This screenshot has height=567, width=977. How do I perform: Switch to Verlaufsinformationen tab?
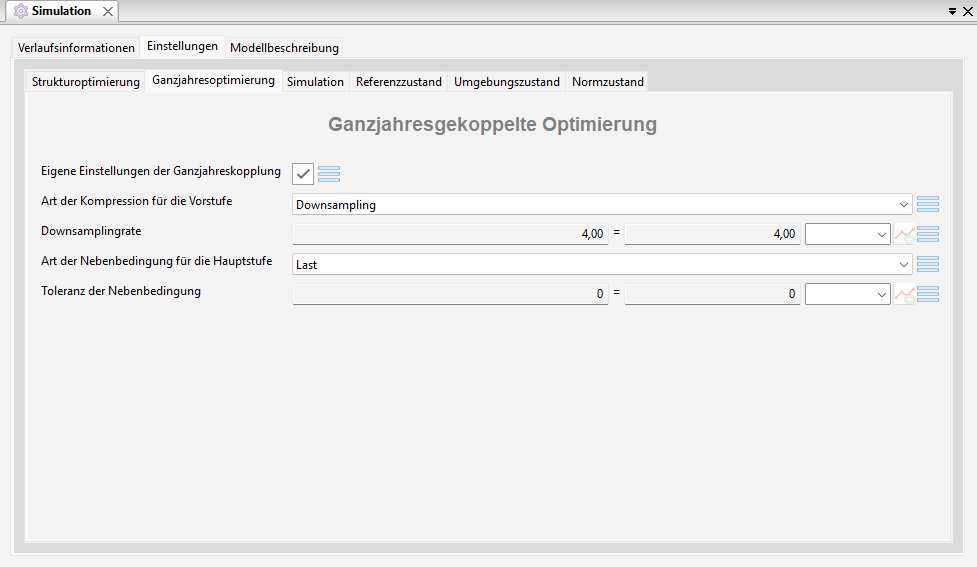click(x=76, y=48)
